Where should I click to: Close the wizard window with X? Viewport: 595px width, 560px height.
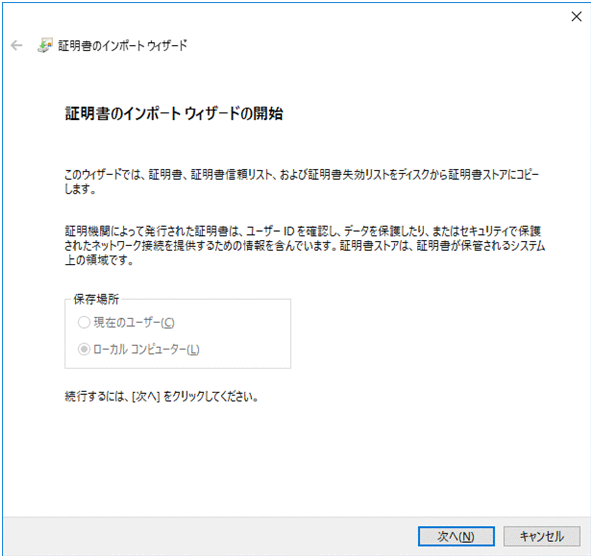tap(576, 16)
